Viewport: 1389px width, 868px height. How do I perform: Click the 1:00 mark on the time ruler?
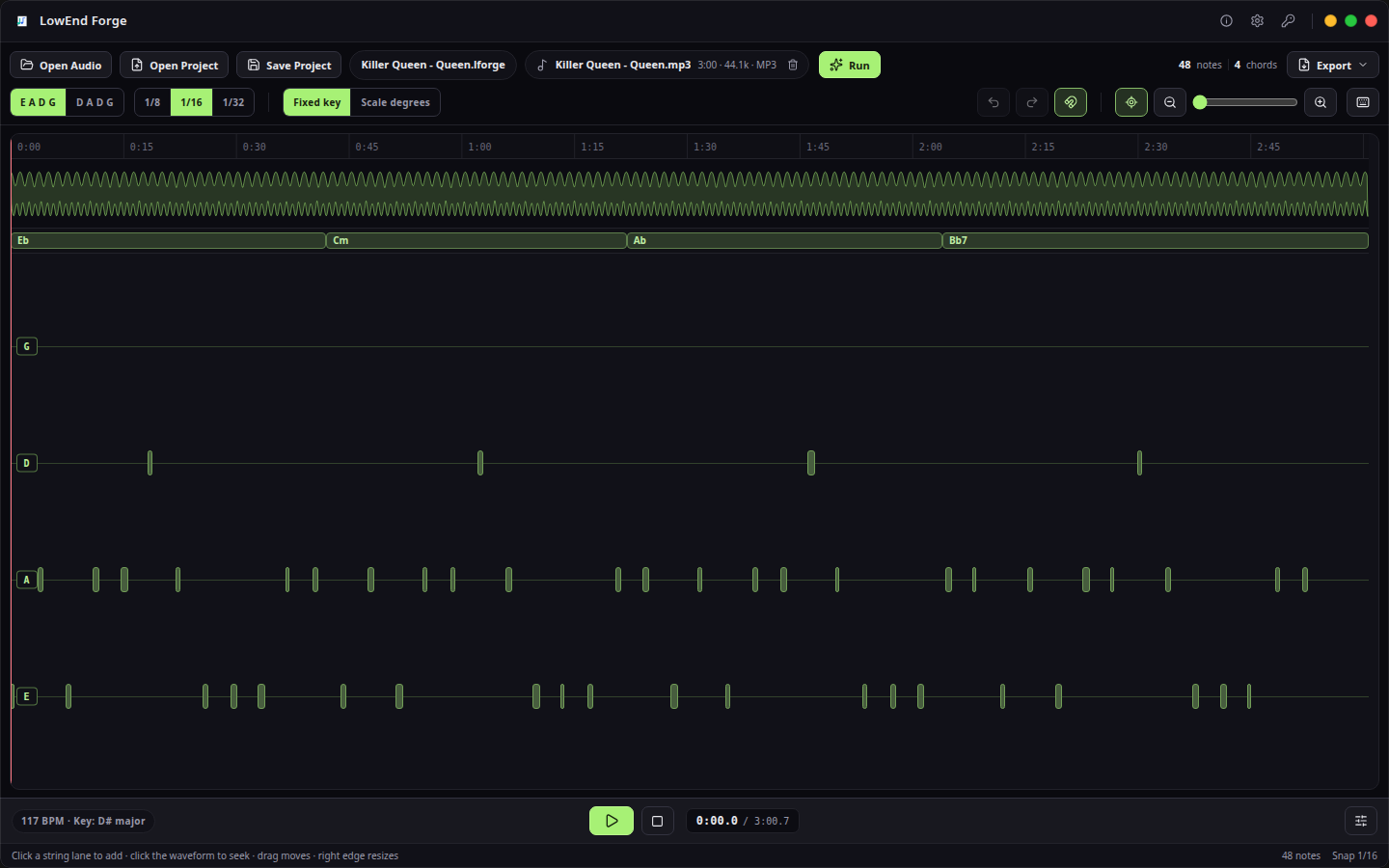pos(479,147)
